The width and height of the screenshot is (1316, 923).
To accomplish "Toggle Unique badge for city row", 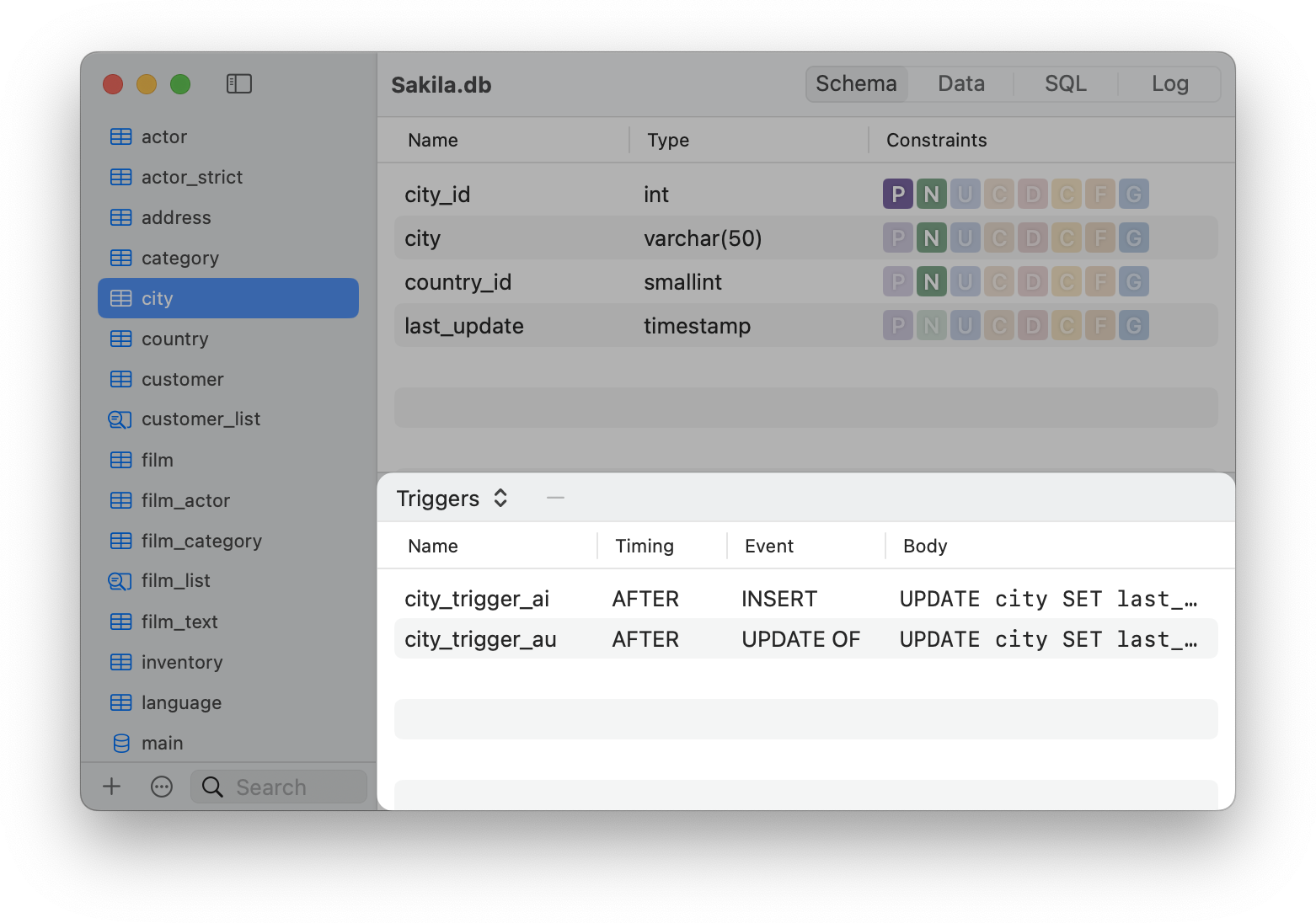I will pos(966,238).
